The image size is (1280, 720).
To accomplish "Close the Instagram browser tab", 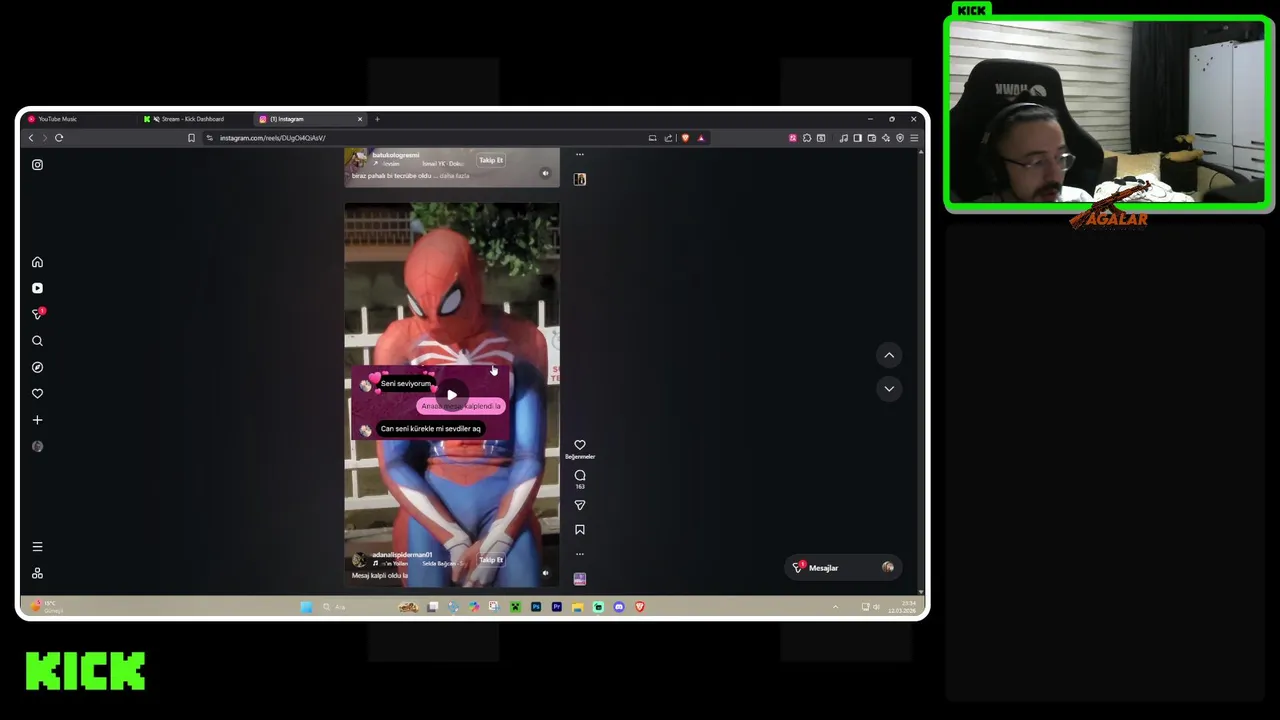I will click(360, 119).
